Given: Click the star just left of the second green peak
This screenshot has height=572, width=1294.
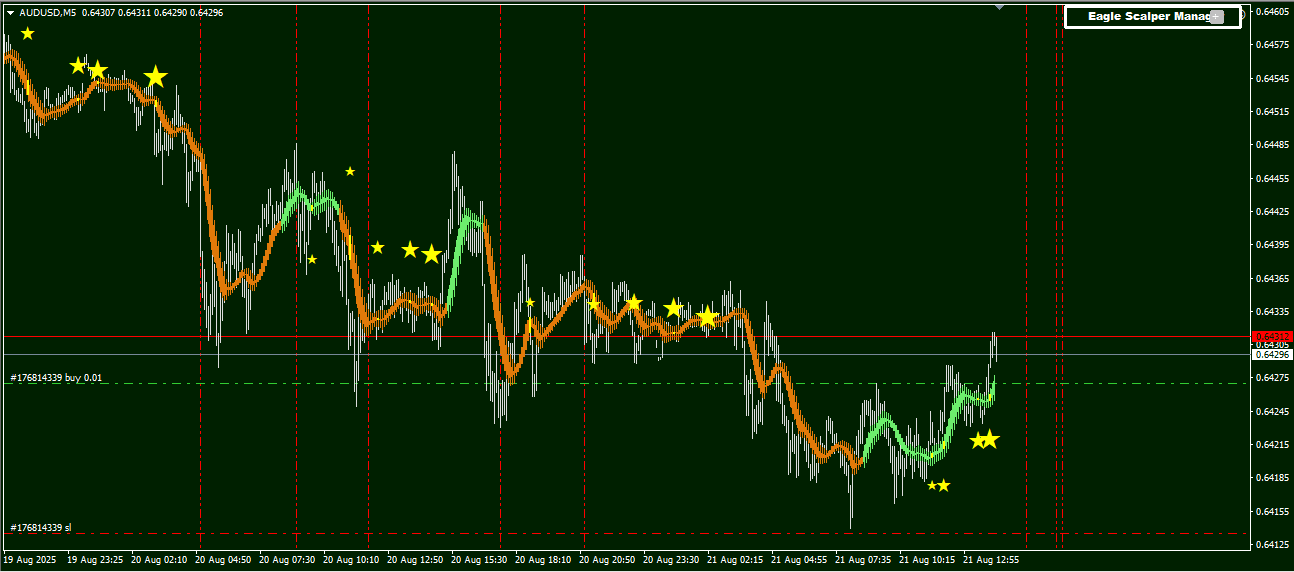Looking at the screenshot, I should point(431,254).
